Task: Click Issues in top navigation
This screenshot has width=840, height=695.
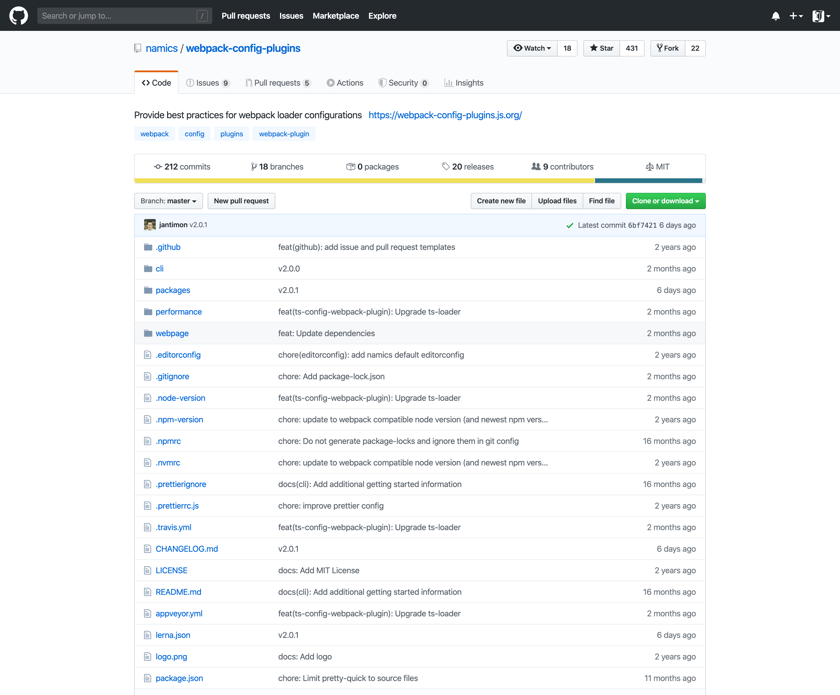Action: [x=291, y=16]
